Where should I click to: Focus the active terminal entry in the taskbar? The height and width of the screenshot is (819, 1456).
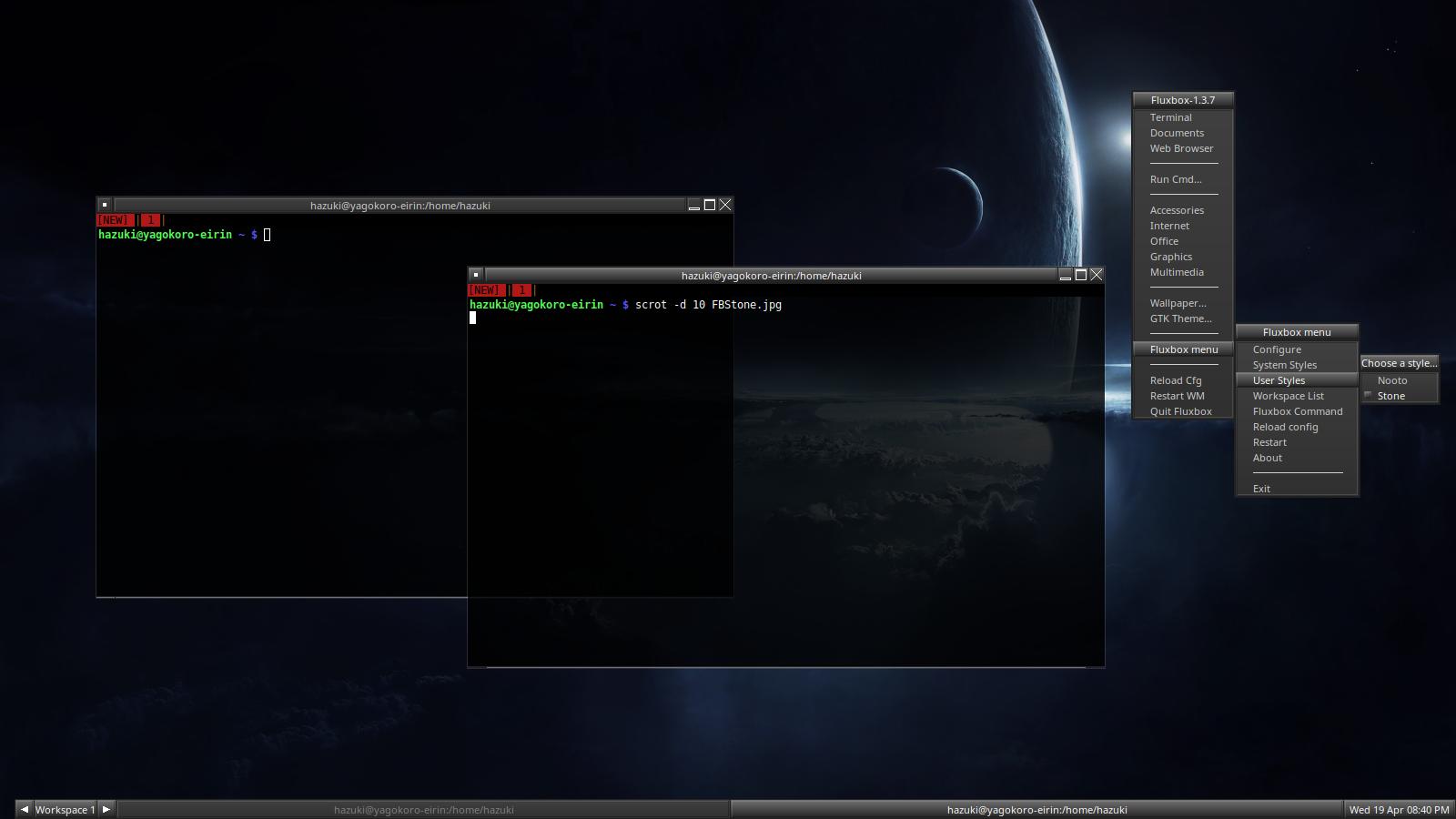pos(1037,809)
